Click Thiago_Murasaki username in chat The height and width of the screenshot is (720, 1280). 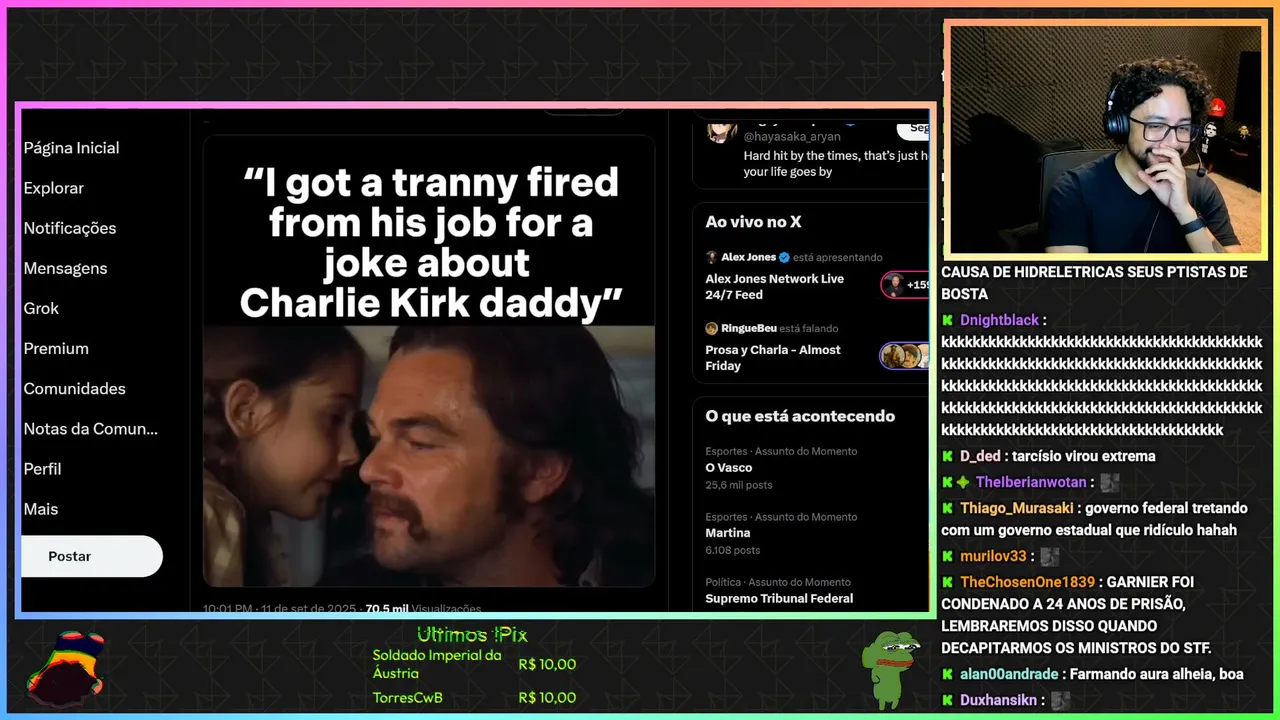tap(1017, 508)
